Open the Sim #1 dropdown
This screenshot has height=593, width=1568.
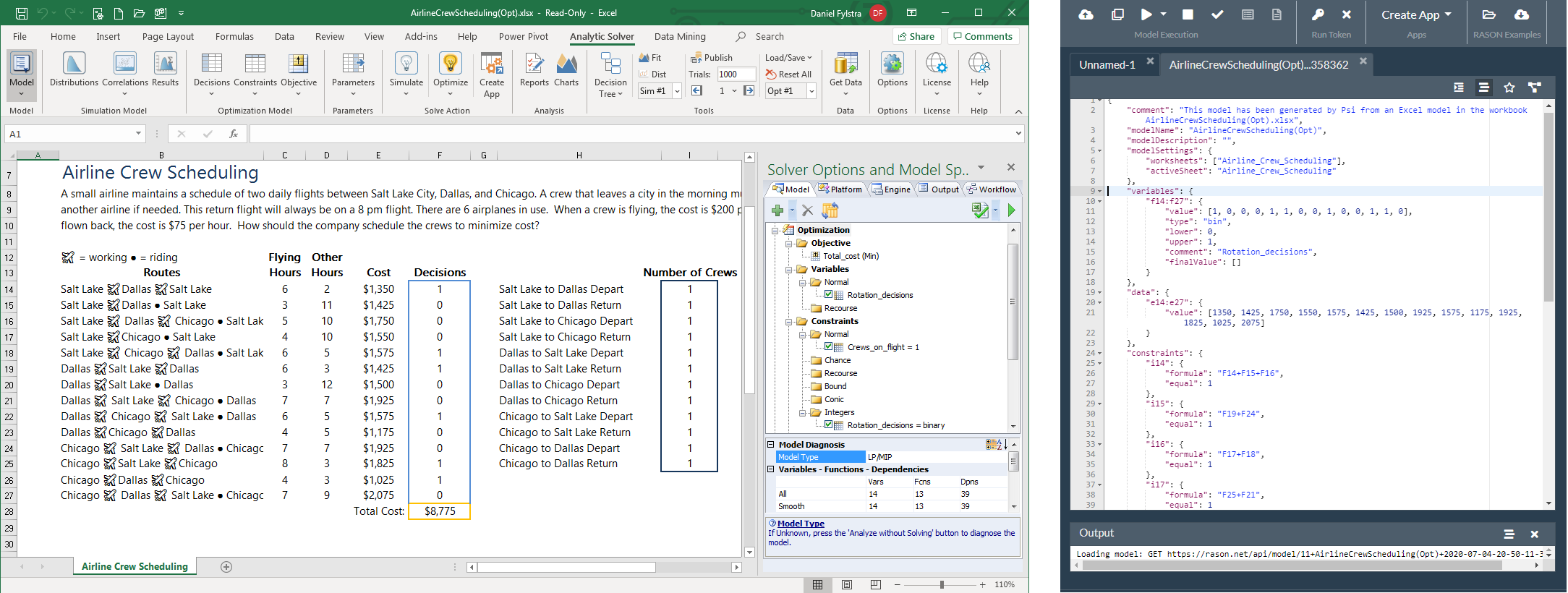(x=677, y=90)
